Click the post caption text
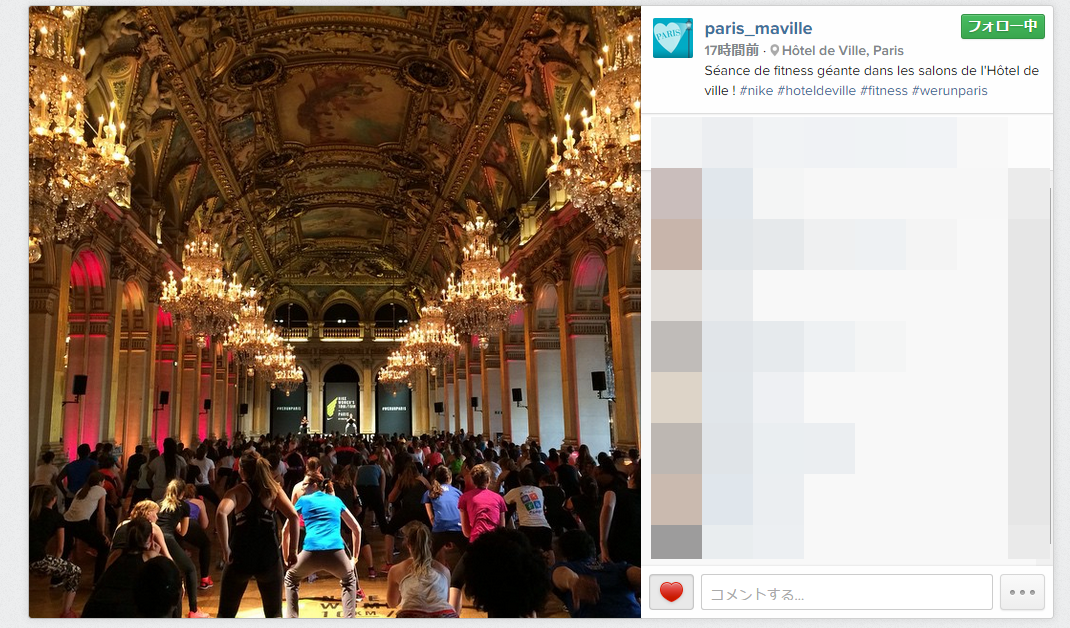The height and width of the screenshot is (628, 1070). coord(871,81)
